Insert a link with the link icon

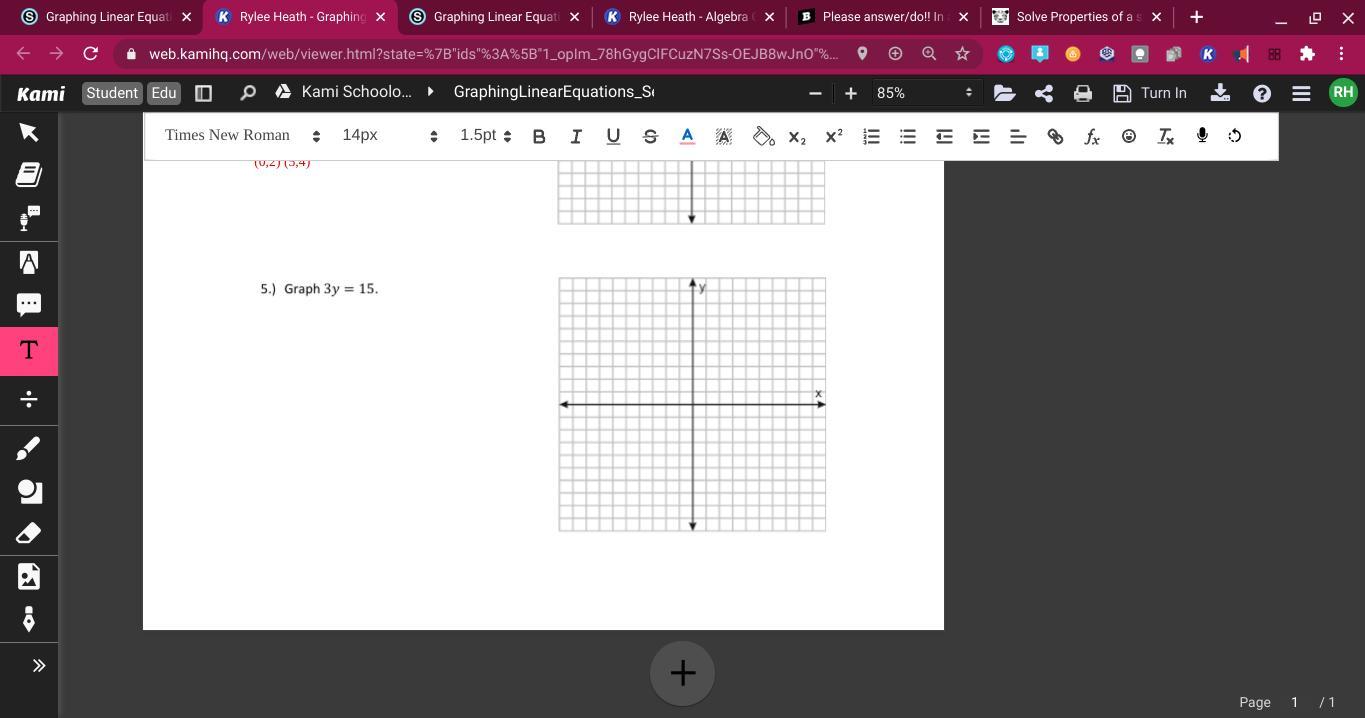1055,136
